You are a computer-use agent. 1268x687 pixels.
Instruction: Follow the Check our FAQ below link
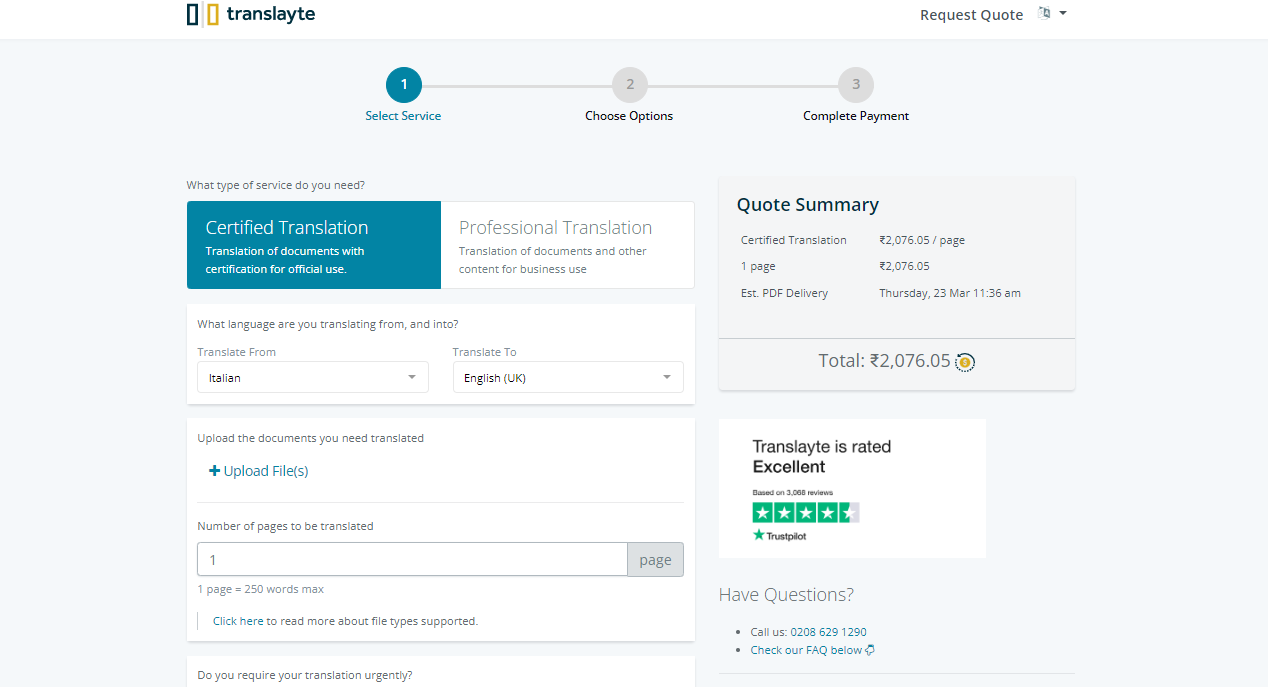[812, 650]
